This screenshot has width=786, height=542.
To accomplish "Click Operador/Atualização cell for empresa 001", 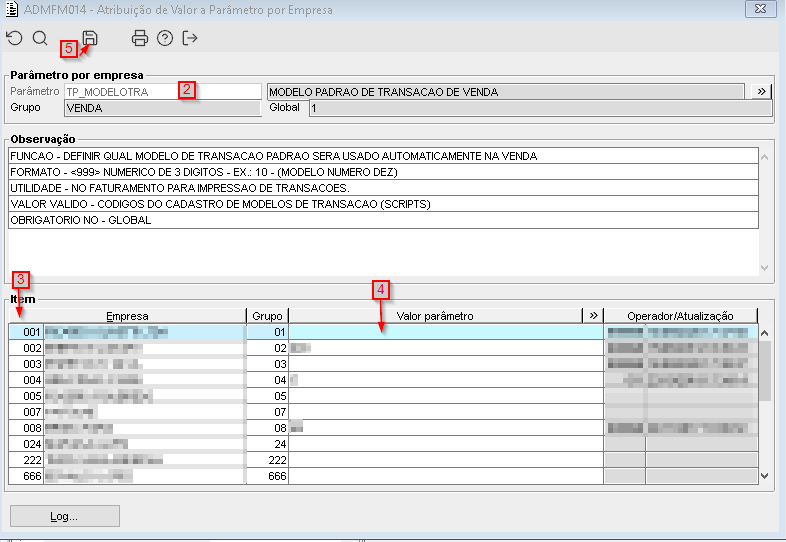I will [x=681, y=332].
